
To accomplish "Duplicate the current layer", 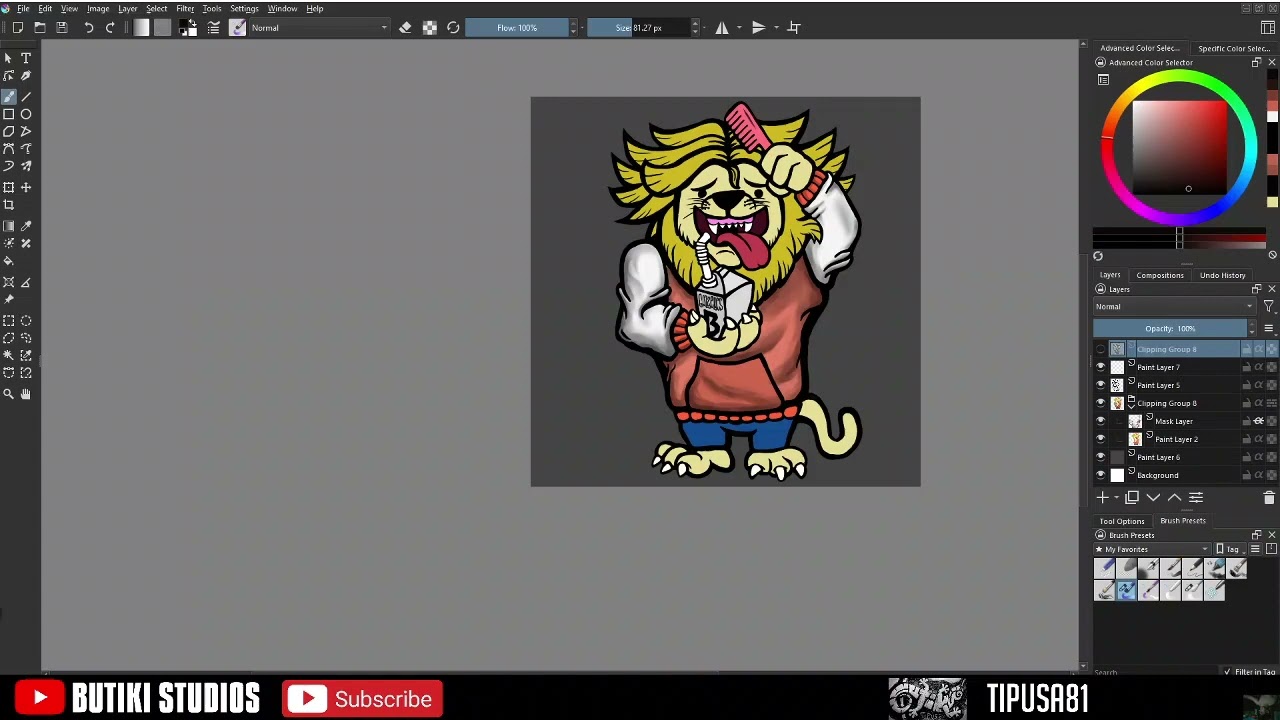I will pos(1132,497).
